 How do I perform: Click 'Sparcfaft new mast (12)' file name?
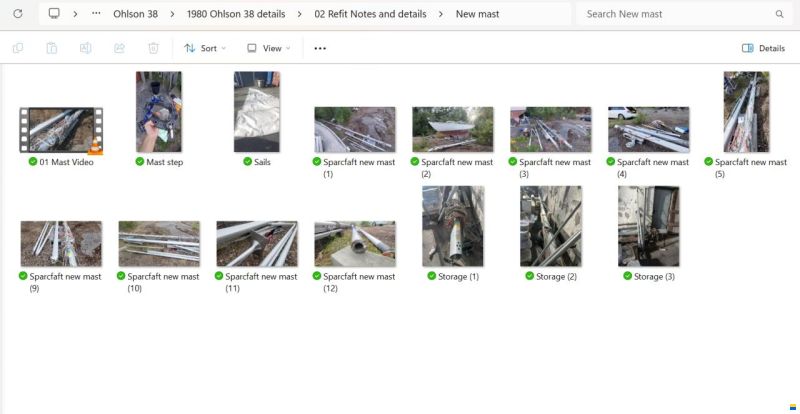click(x=359, y=282)
